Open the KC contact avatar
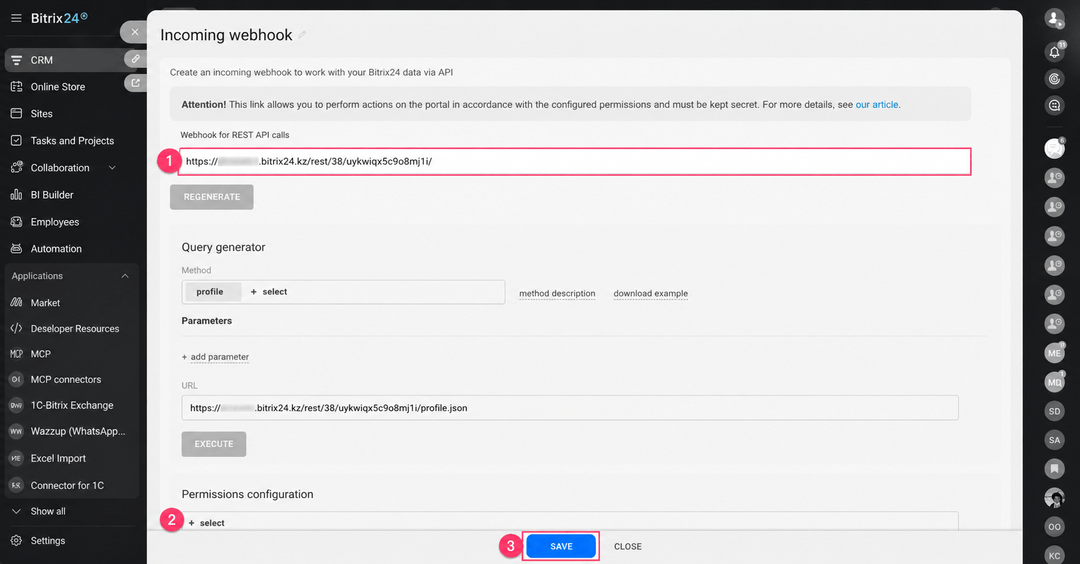The image size is (1080, 564). coord(1055,555)
